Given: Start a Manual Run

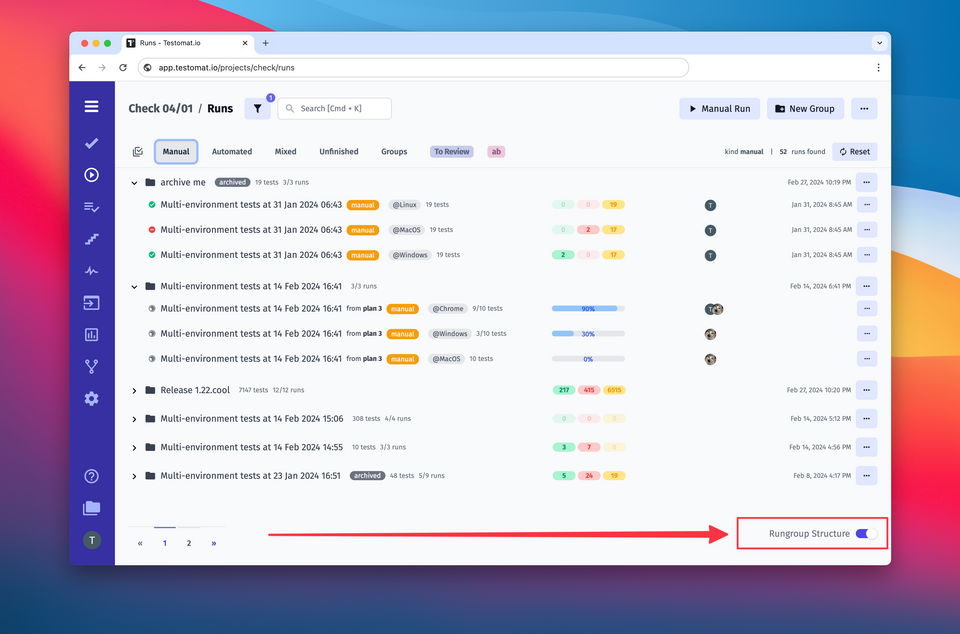Looking at the screenshot, I should pos(719,109).
